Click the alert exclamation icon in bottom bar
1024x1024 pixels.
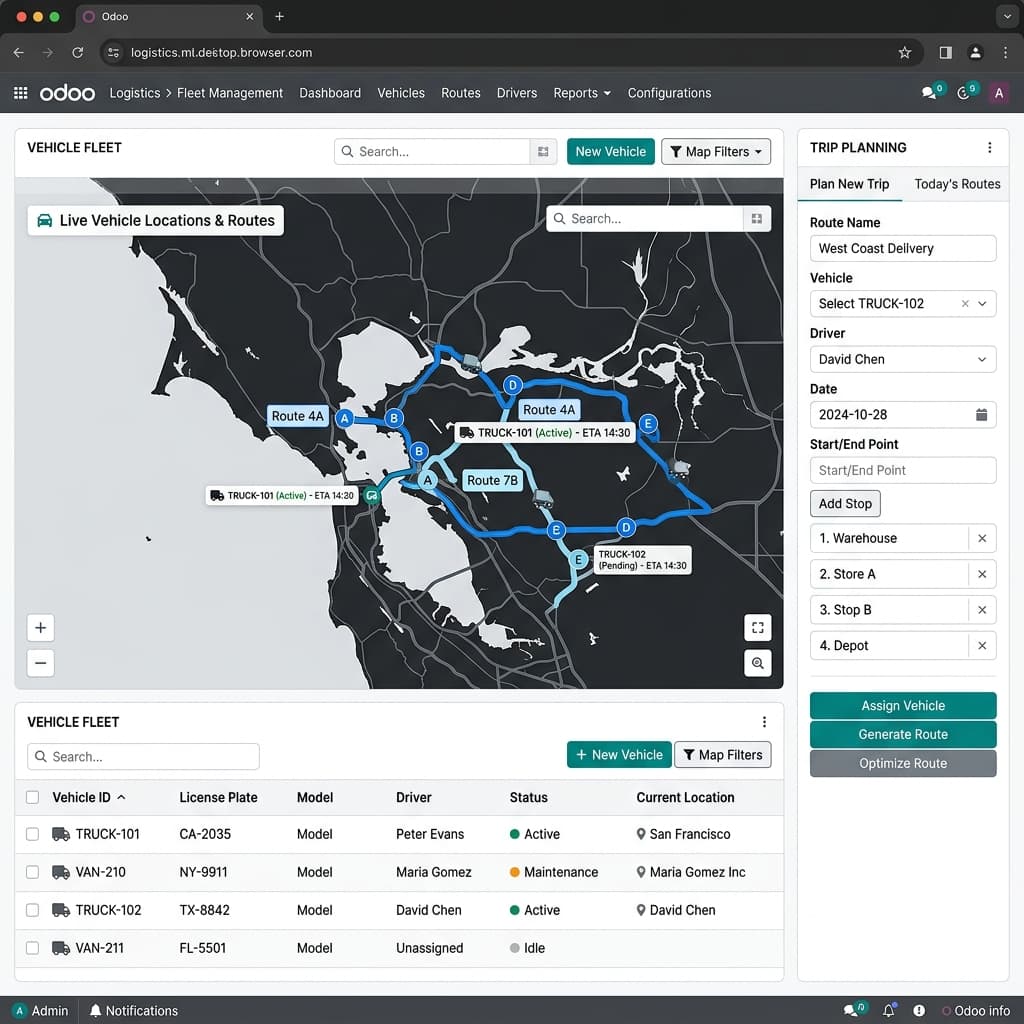pyautogui.click(x=918, y=1010)
